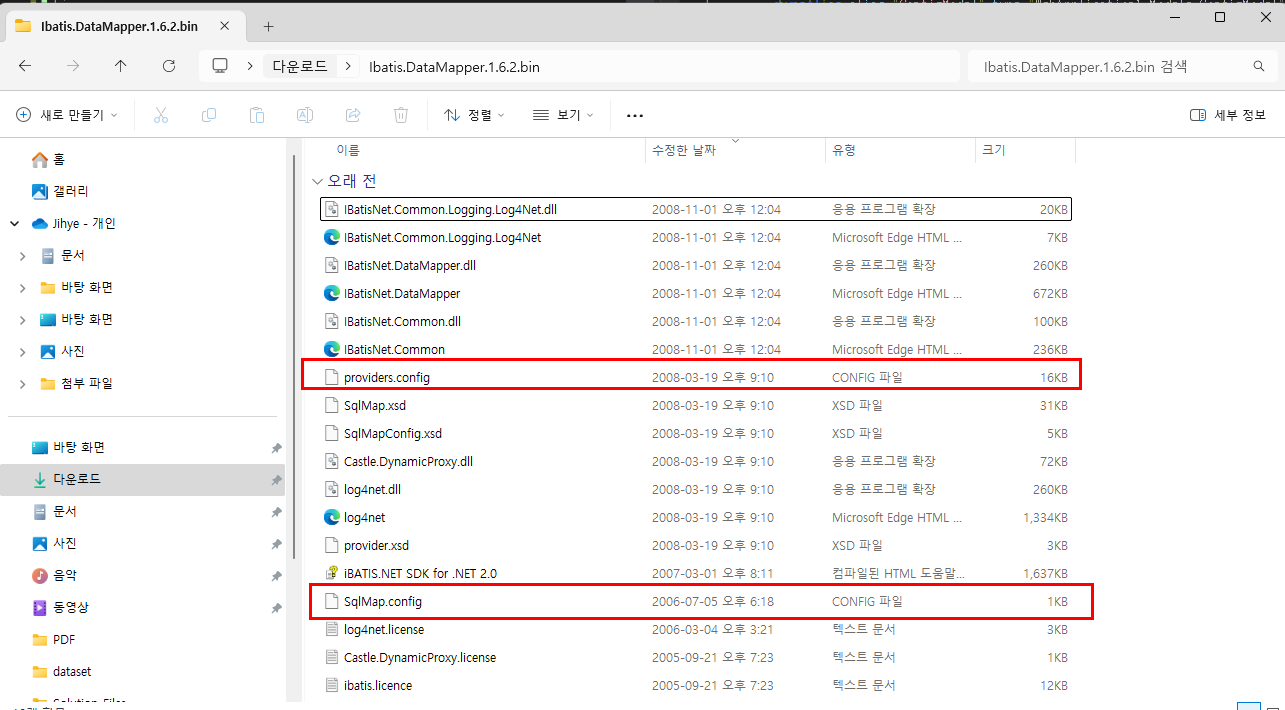Click the text file icon of ibatis.licence
This screenshot has height=710, width=1285.
tap(333, 686)
